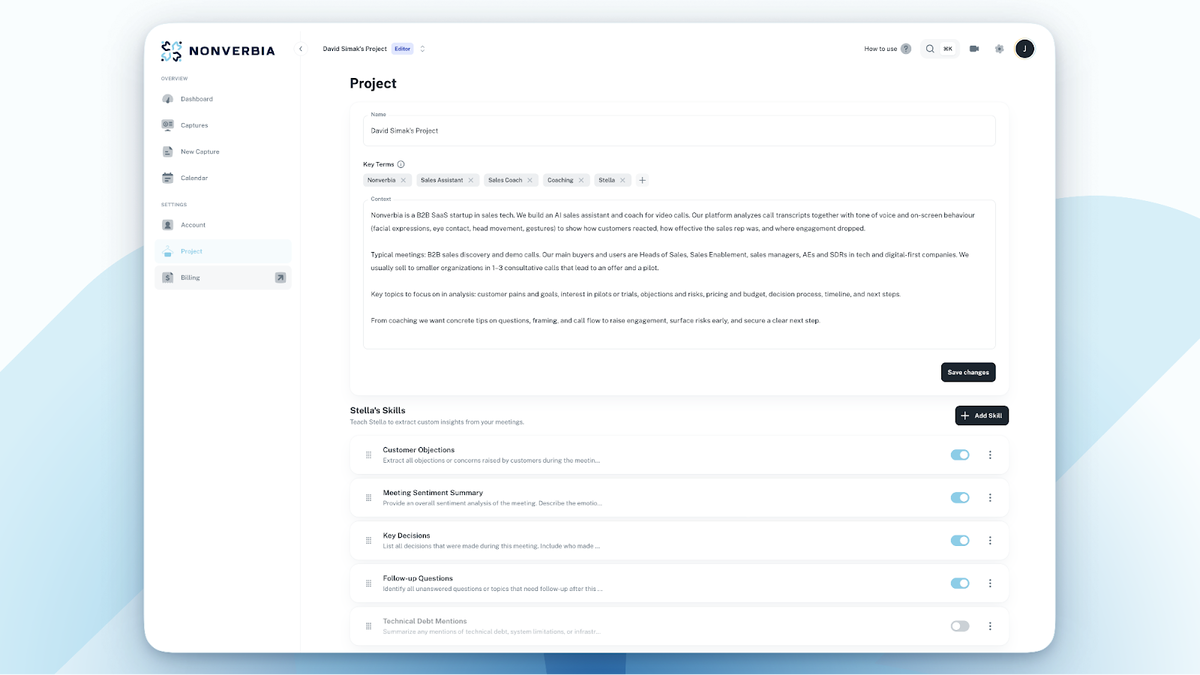
Task: Click the Nonverbia logo
Action: point(216,48)
